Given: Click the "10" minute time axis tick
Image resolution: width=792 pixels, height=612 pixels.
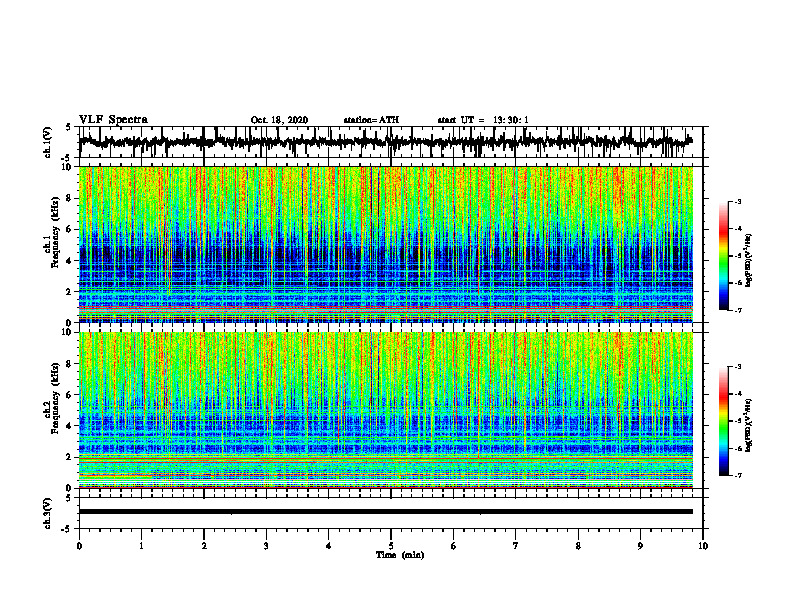Looking at the screenshot, I should (703, 546).
